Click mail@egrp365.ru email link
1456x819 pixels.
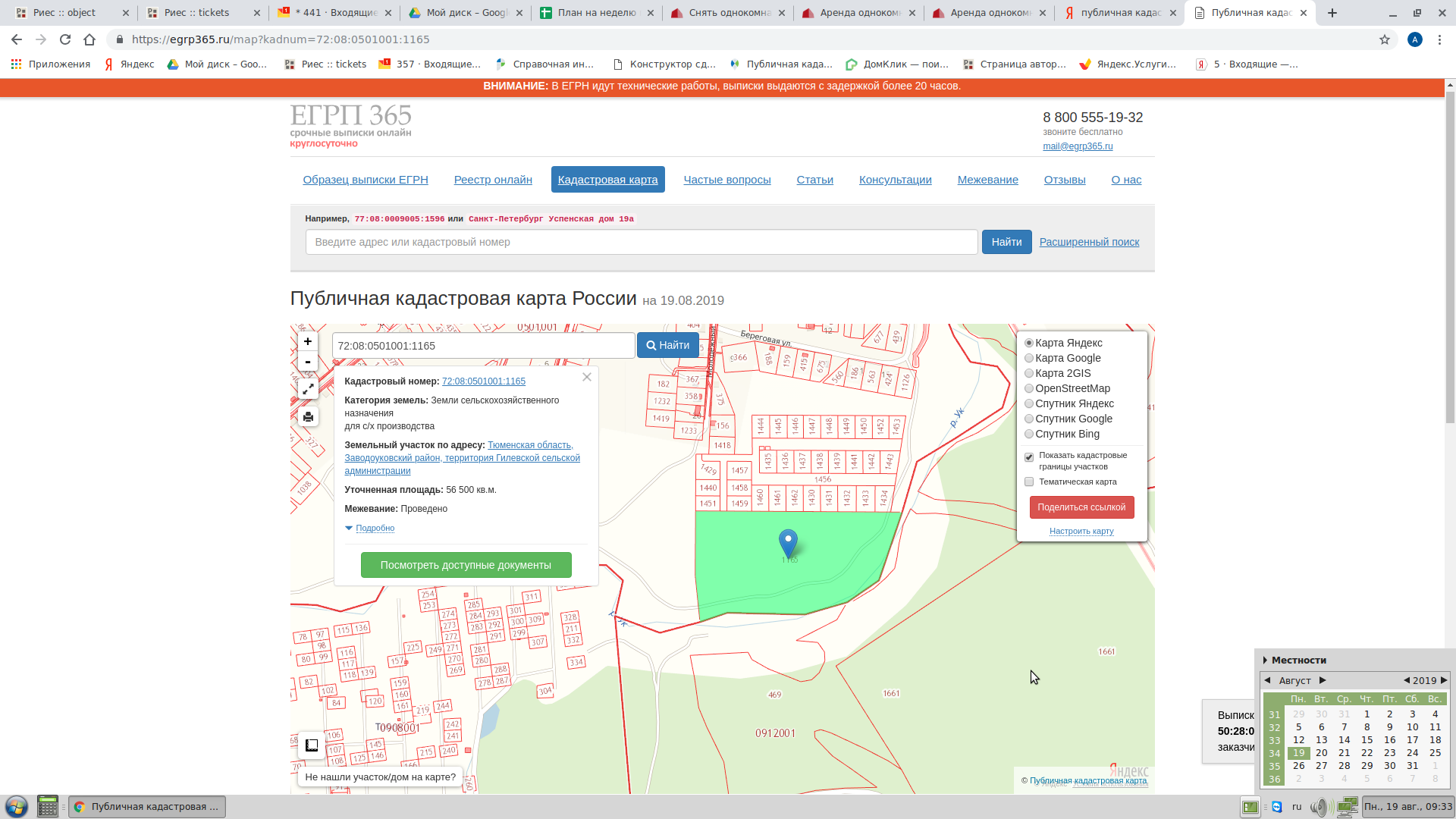tap(1078, 146)
